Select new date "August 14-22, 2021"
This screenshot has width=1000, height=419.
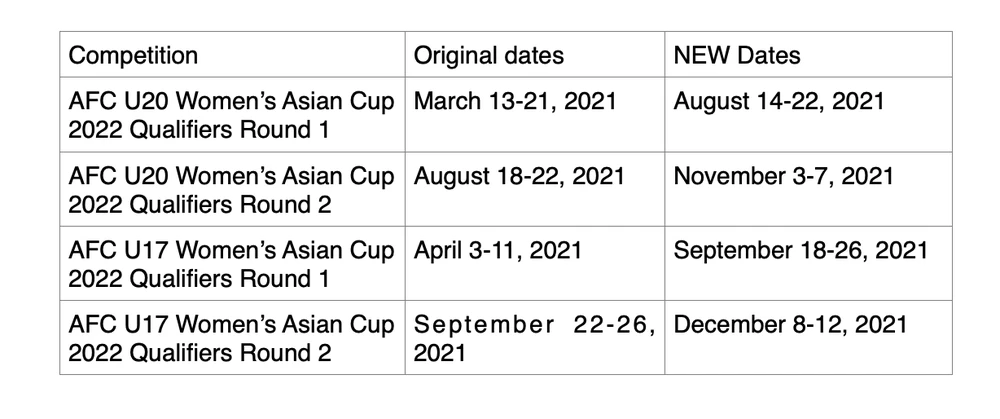[780, 102]
